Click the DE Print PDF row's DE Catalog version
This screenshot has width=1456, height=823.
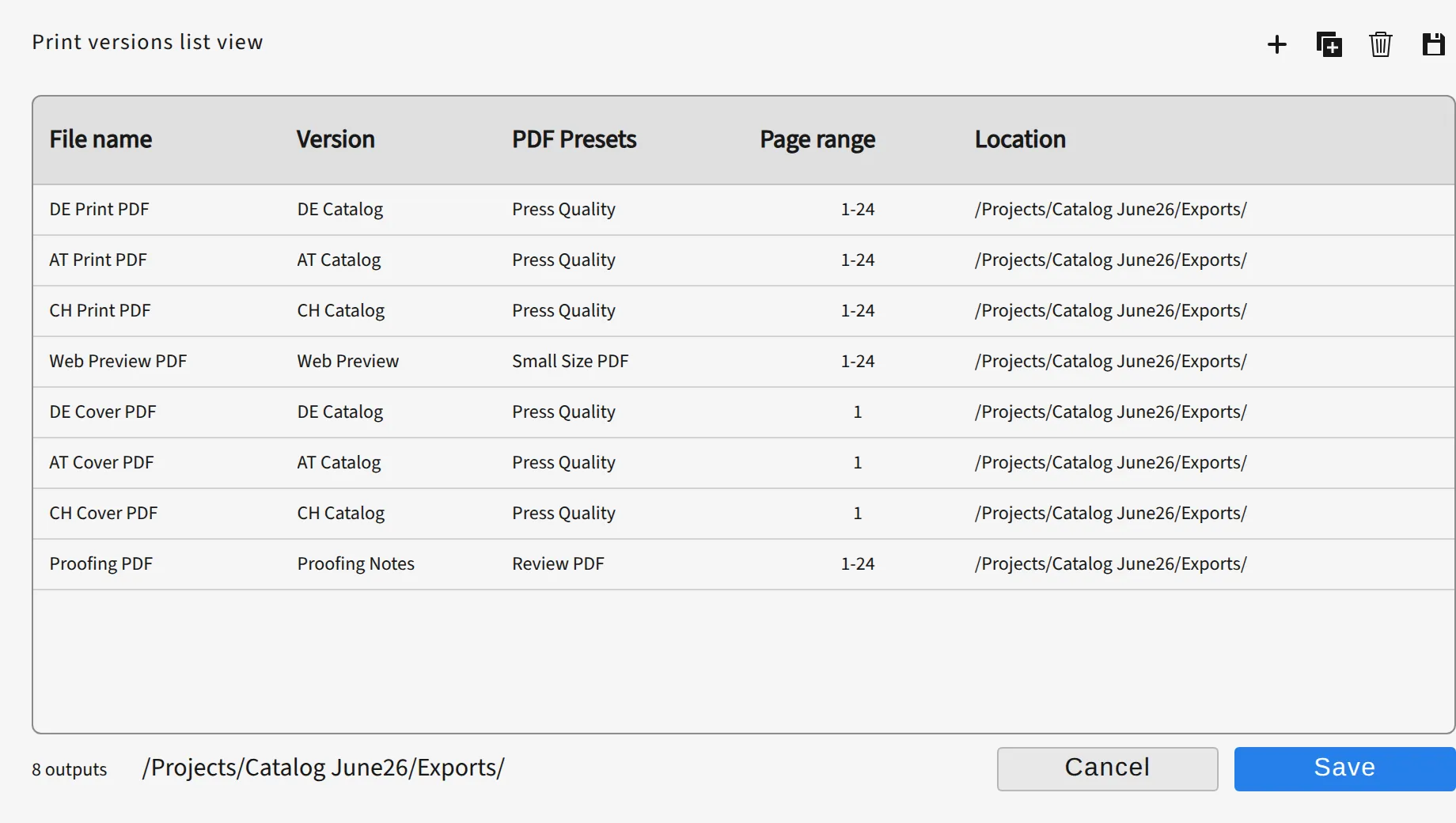pos(339,210)
